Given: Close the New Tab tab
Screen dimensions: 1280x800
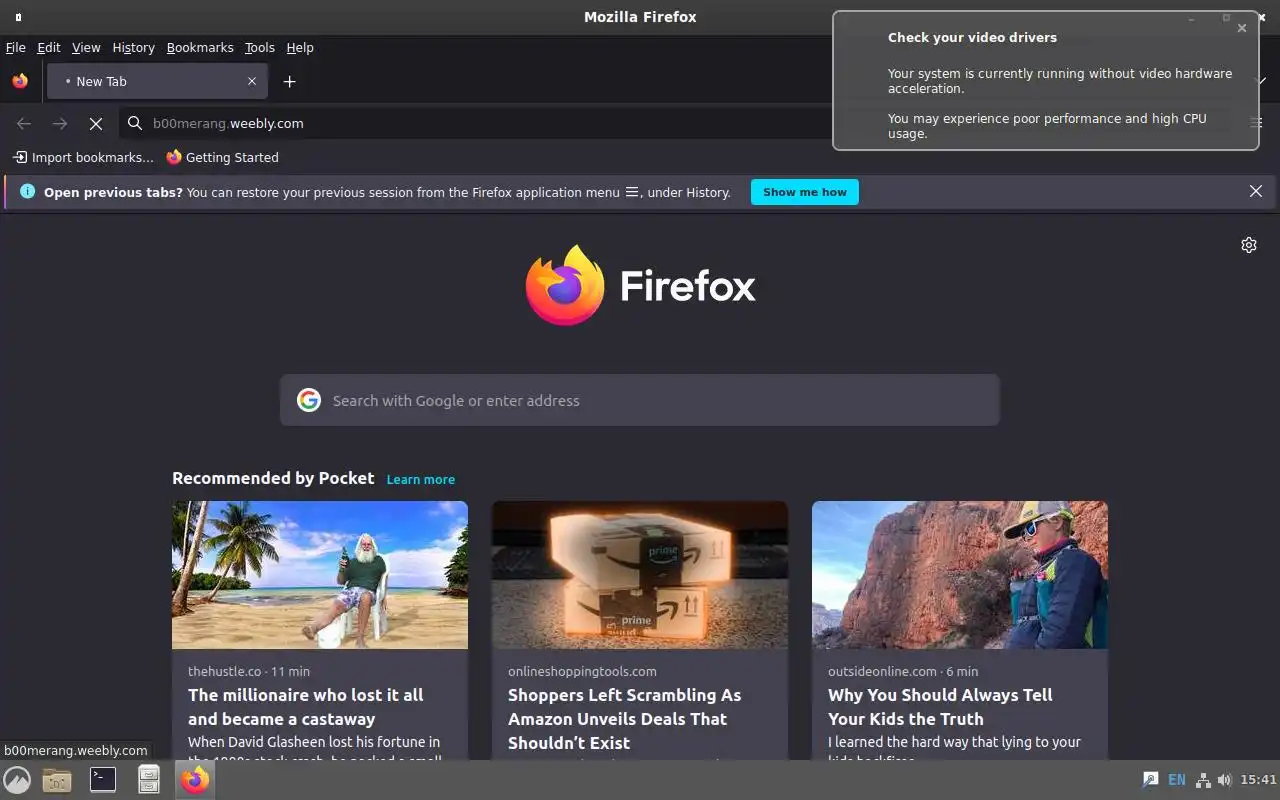Looking at the screenshot, I should tap(252, 81).
